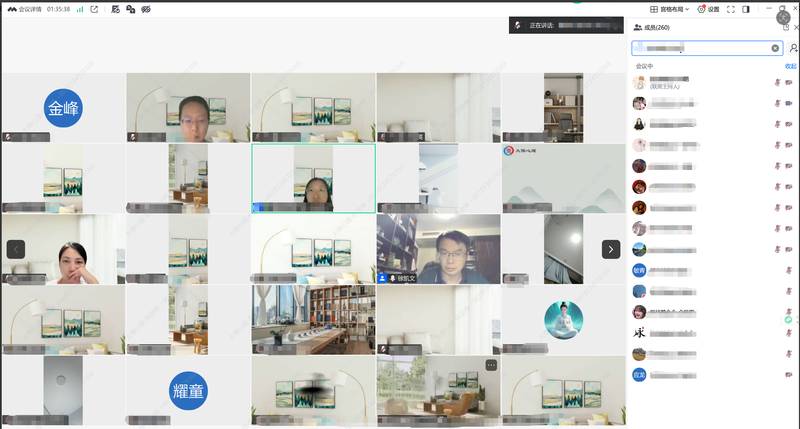The width and height of the screenshot is (800, 429).
Task: Select the 徐凯文 video tile
Action: (x=439, y=249)
